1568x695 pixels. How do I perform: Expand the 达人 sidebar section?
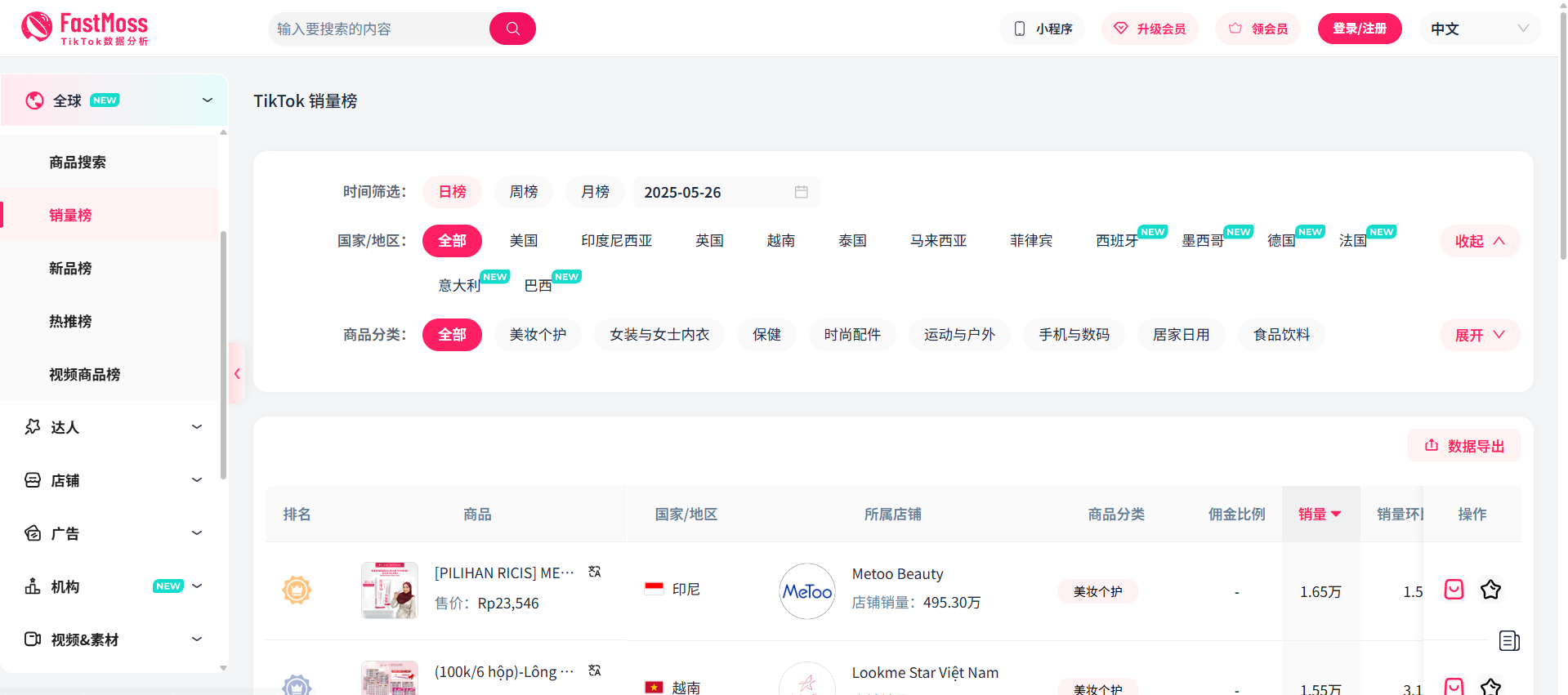[x=197, y=426]
